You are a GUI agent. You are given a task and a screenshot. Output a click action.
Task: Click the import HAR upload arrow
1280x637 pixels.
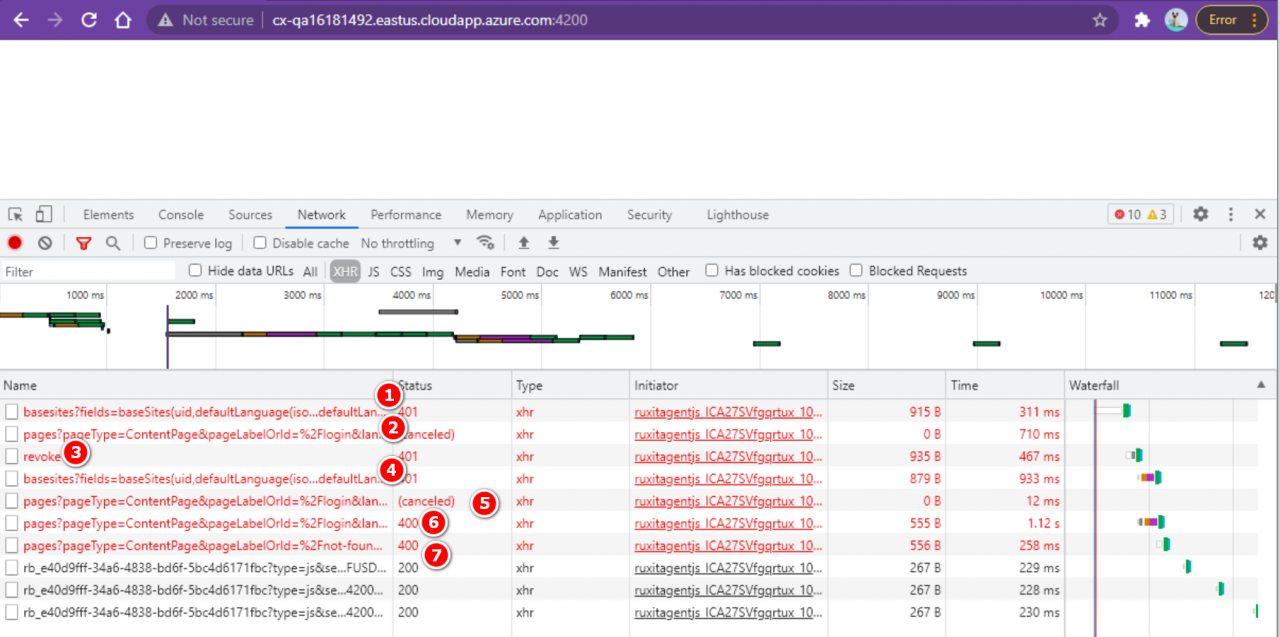523,243
